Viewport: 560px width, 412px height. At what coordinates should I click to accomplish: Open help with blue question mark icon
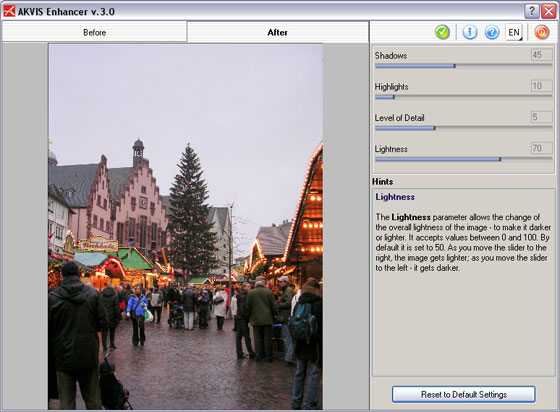492,32
